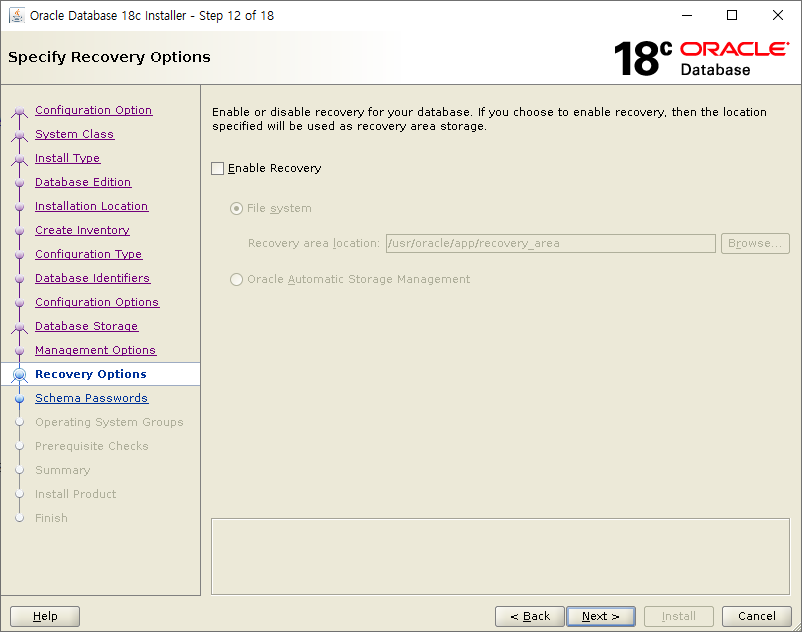Navigate to Installation Location step

point(92,207)
